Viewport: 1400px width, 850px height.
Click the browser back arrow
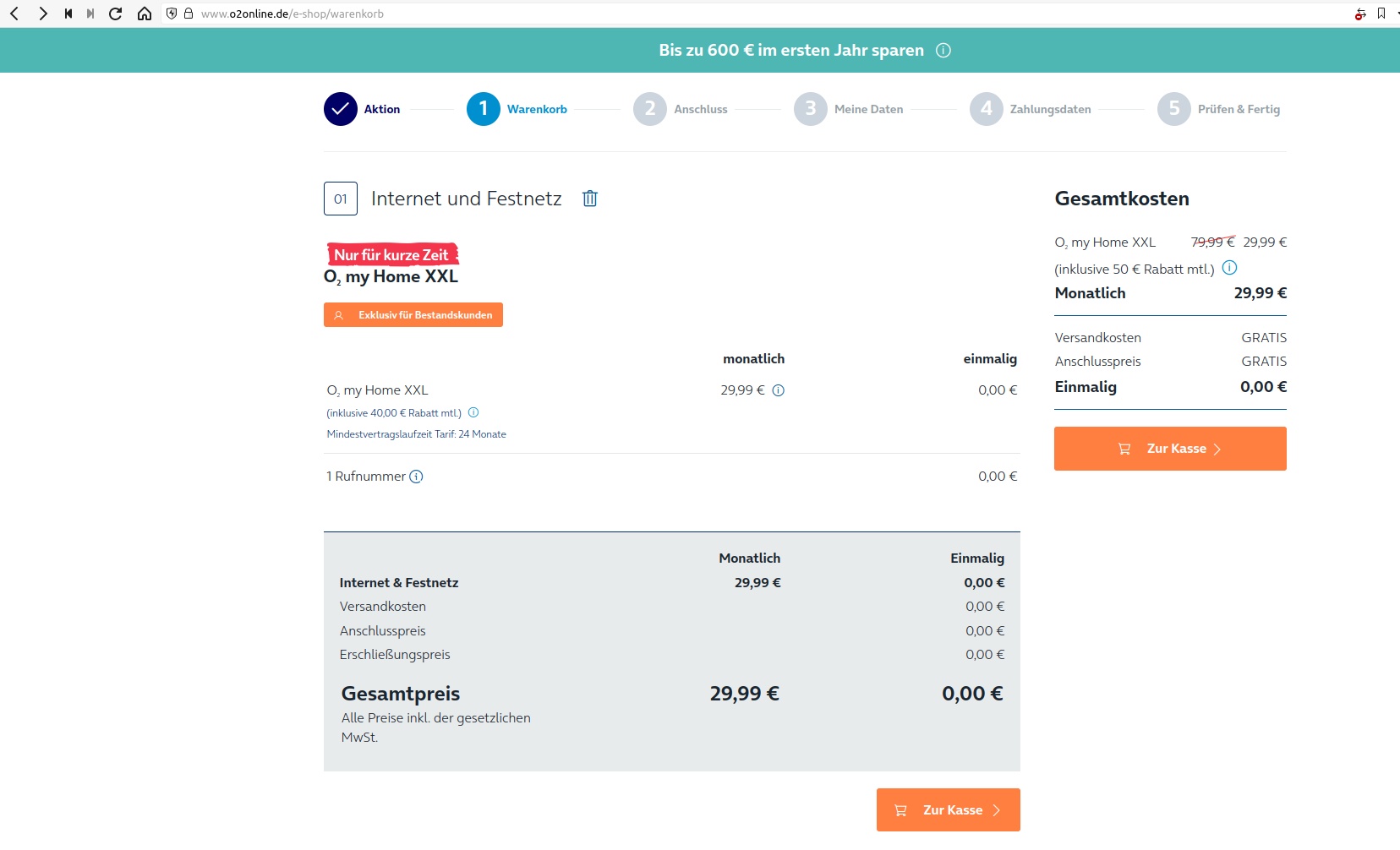14,14
